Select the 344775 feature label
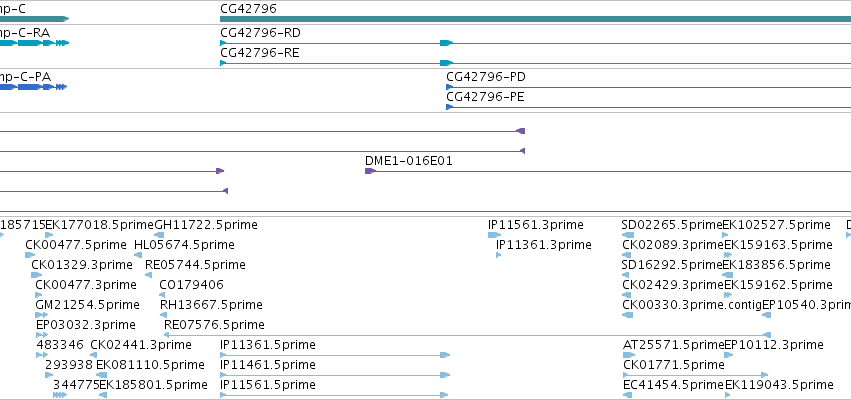This screenshot has height=400, width=851. pyautogui.click(x=76, y=385)
